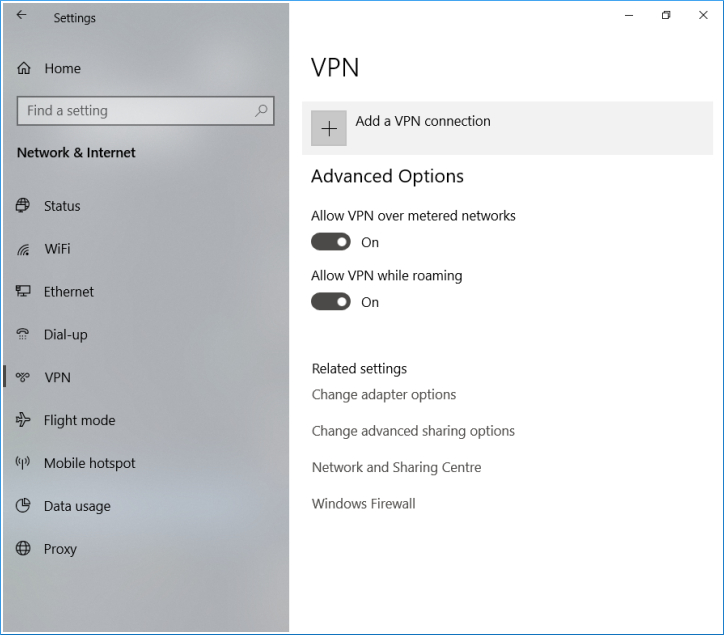
Task: Click the back arrow icon
Action: pyautogui.click(x=22, y=16)
